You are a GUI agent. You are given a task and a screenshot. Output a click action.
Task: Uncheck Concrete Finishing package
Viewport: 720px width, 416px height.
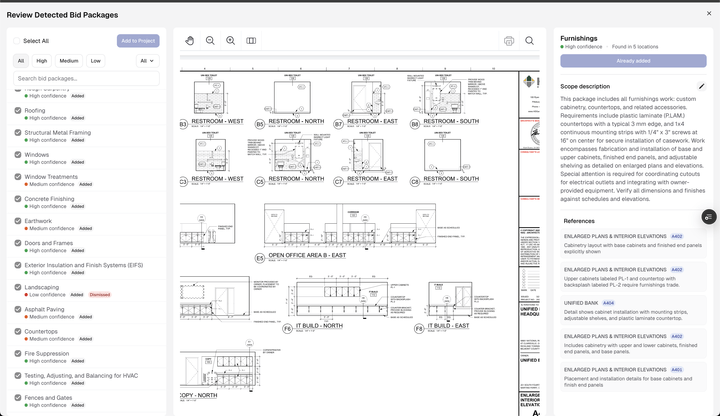18,199
